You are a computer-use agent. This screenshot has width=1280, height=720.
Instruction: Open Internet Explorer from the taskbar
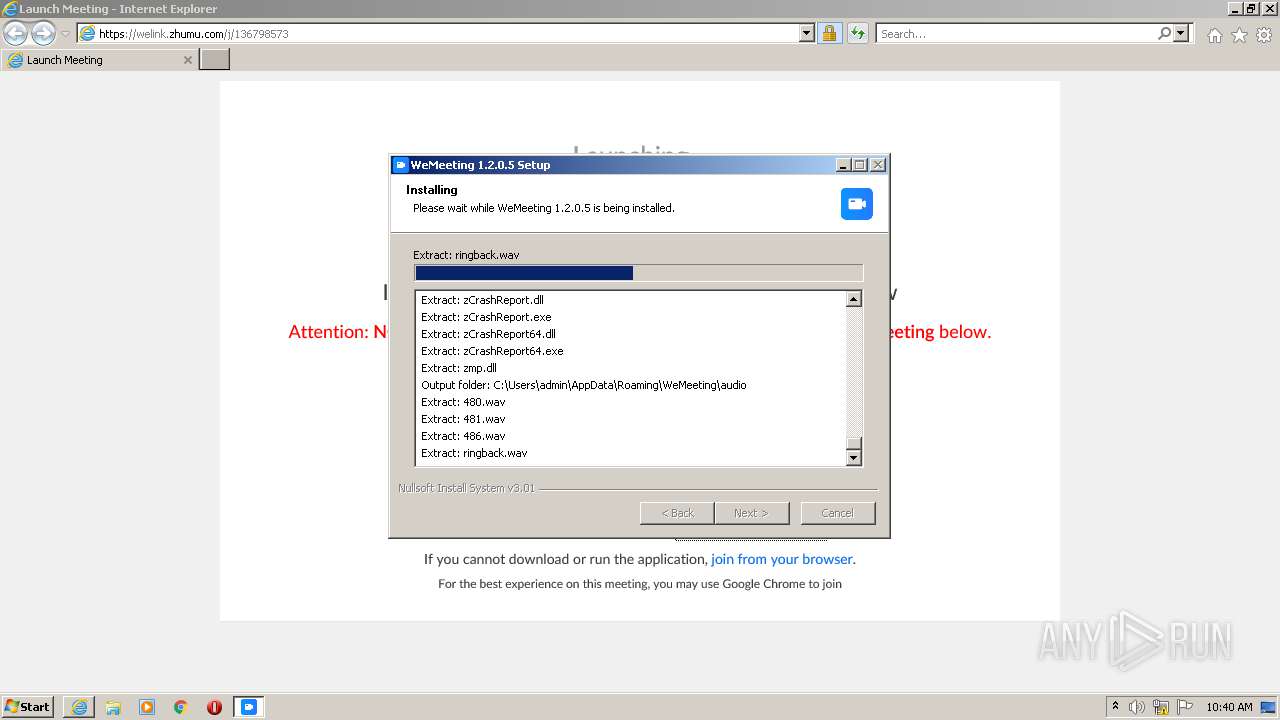[79, 707]
